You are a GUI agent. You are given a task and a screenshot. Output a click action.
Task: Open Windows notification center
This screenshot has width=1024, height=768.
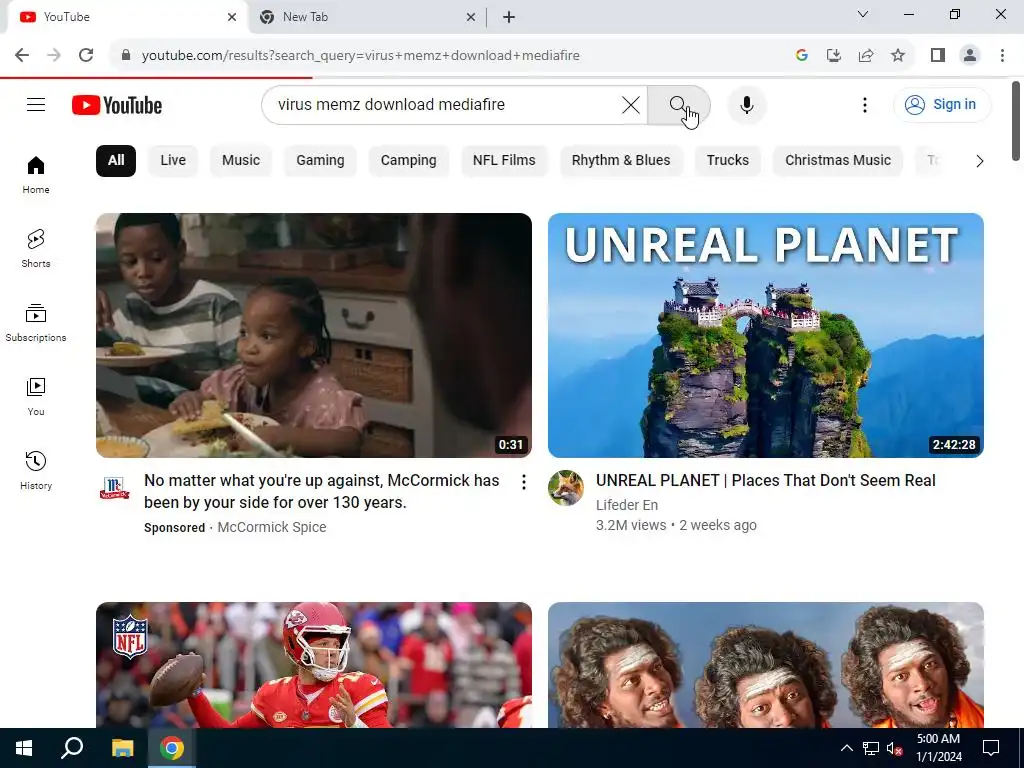point(991,748)
